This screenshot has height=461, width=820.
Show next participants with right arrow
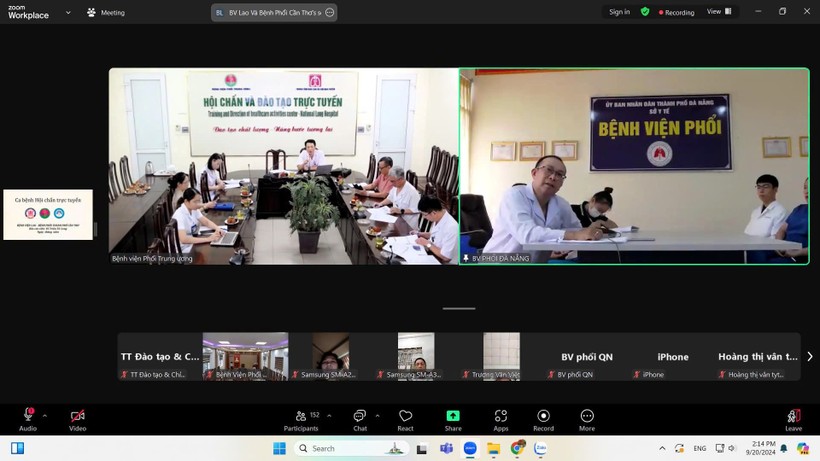click(809, 356)
